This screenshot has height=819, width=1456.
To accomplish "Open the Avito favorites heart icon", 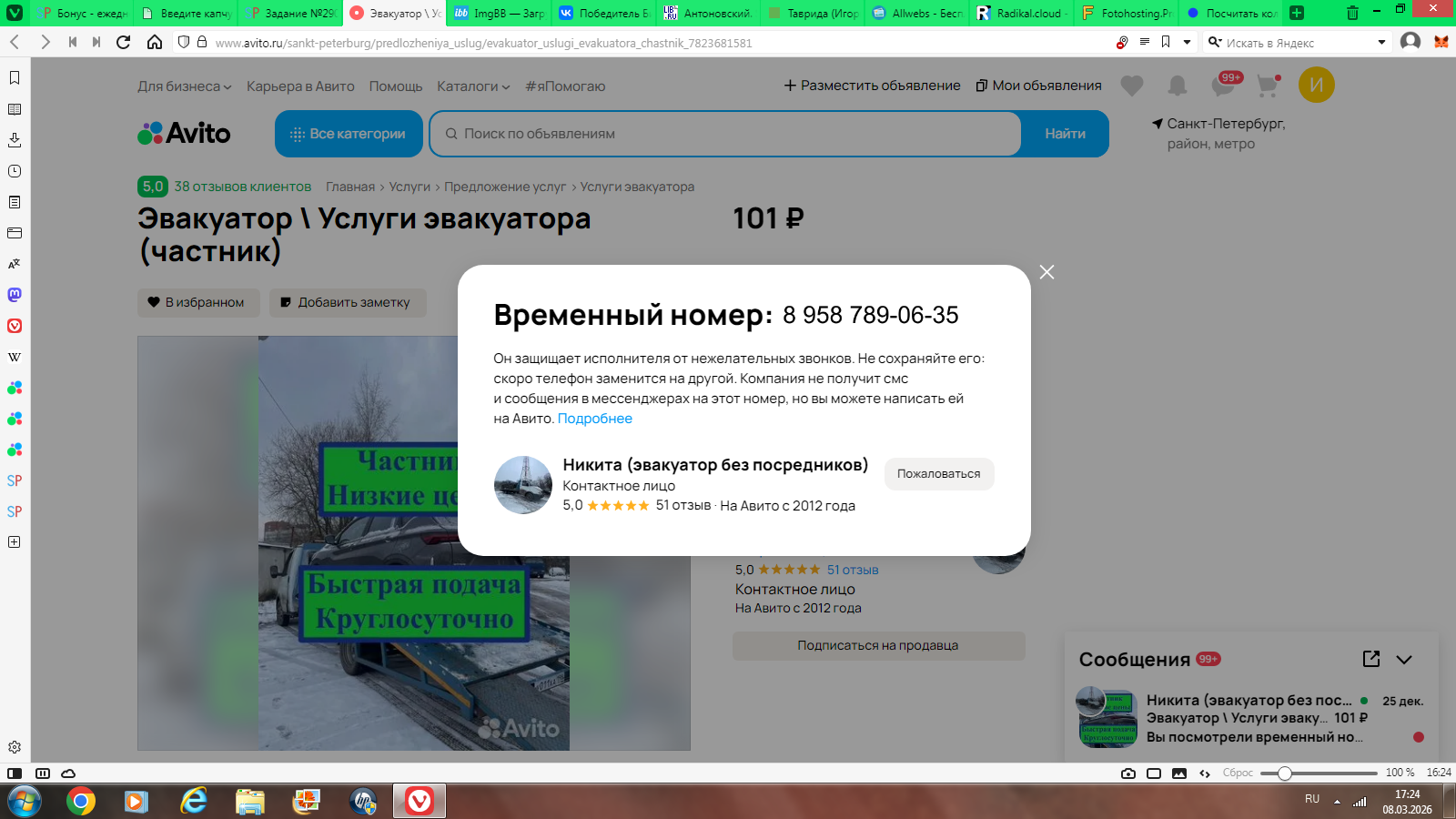I will (x=1132, y=86).
